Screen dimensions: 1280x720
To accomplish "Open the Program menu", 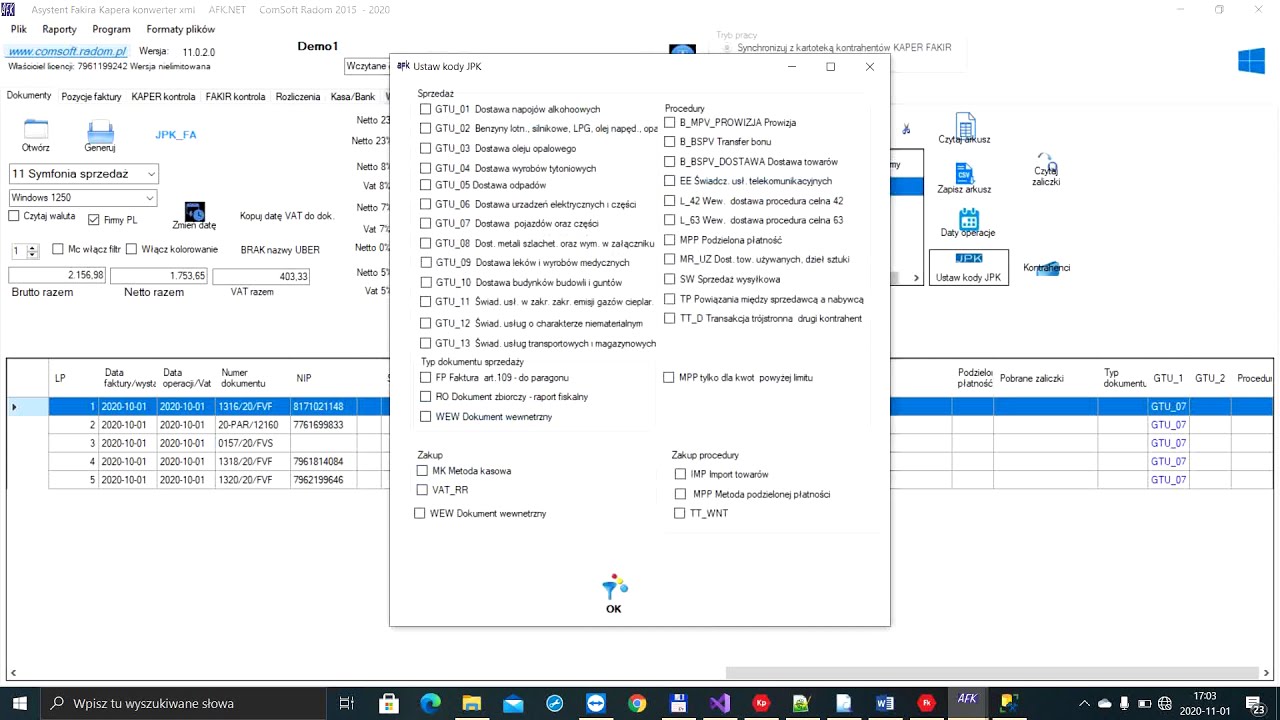I will coord(111,29).
